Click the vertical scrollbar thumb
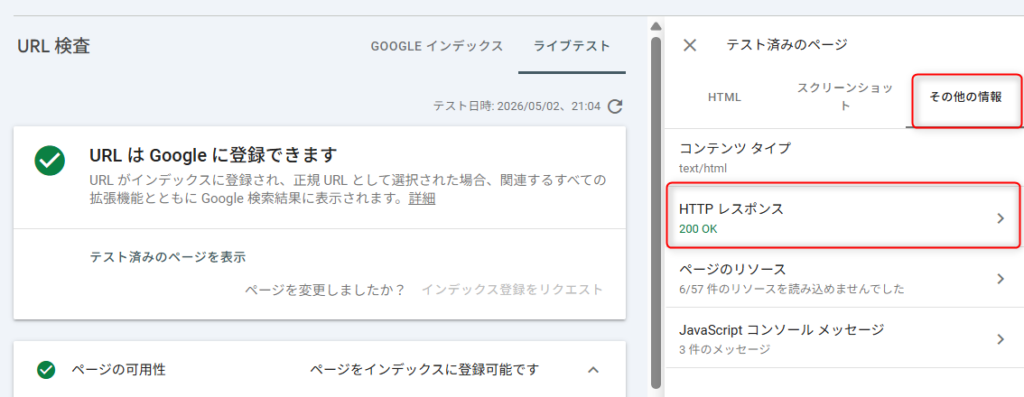The image size is (1024, 397). 656,212
